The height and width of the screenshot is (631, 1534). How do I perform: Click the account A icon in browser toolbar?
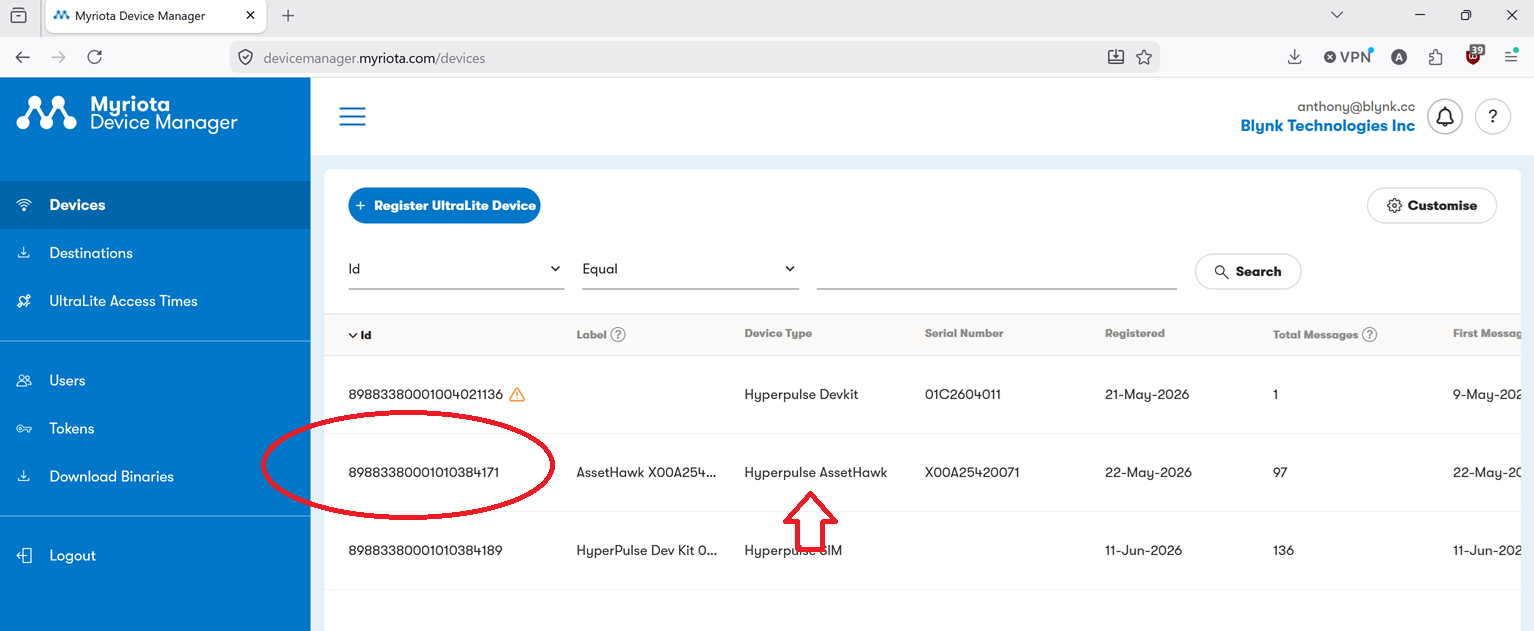(1399, 57)
